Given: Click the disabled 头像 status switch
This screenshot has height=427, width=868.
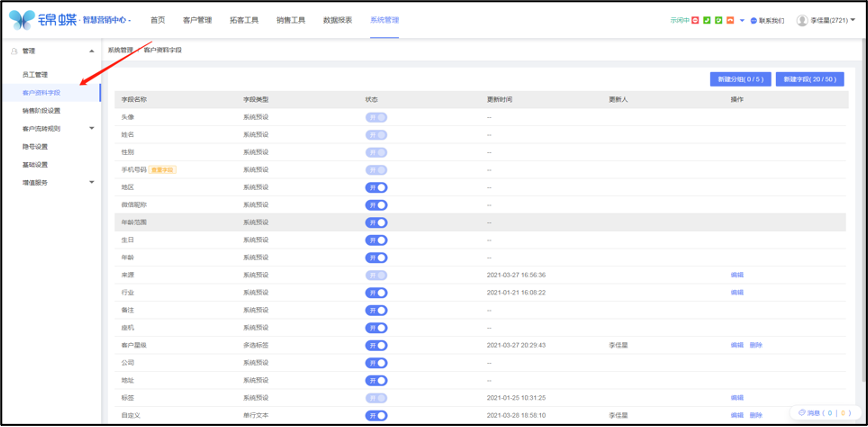Looking at the screenshot, I should [x=376, y=117].
